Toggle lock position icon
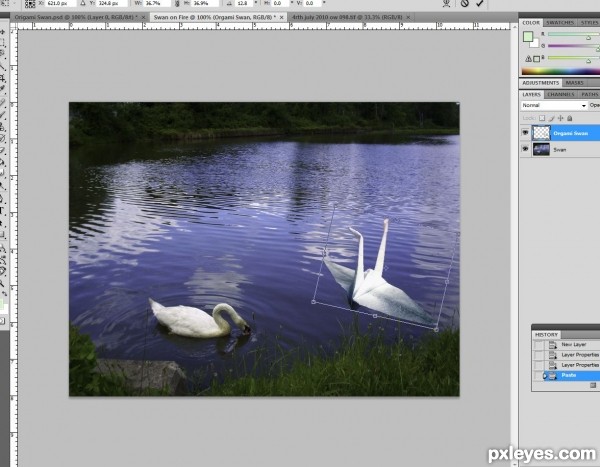This screenshot has width=600, height=467. (561, 118)
